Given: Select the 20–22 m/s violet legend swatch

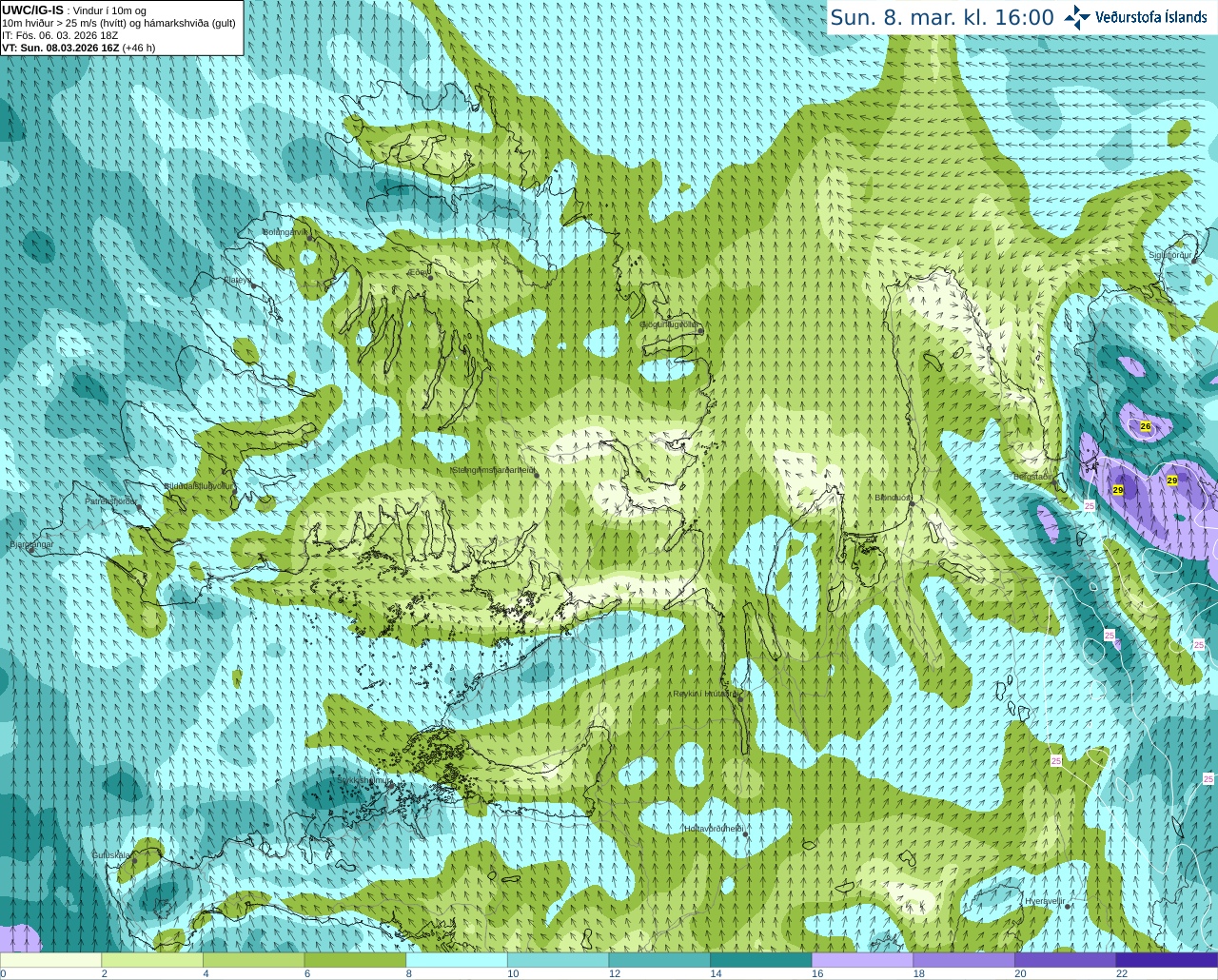Looking at the screenshot, I should click(x=1065, y=960).
